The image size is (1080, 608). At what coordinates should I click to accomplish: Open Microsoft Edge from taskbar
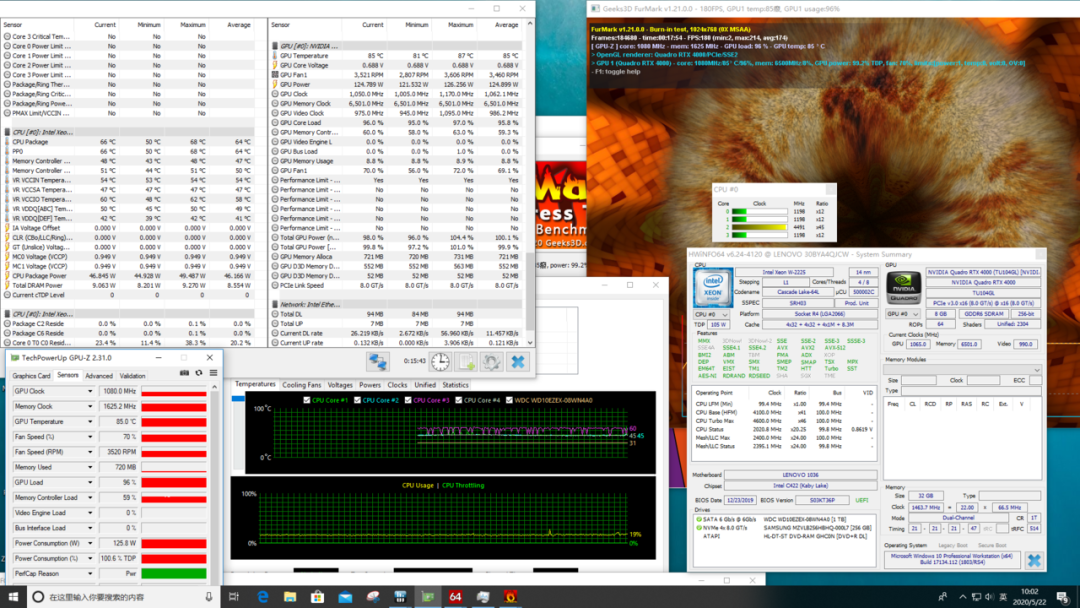262,597
